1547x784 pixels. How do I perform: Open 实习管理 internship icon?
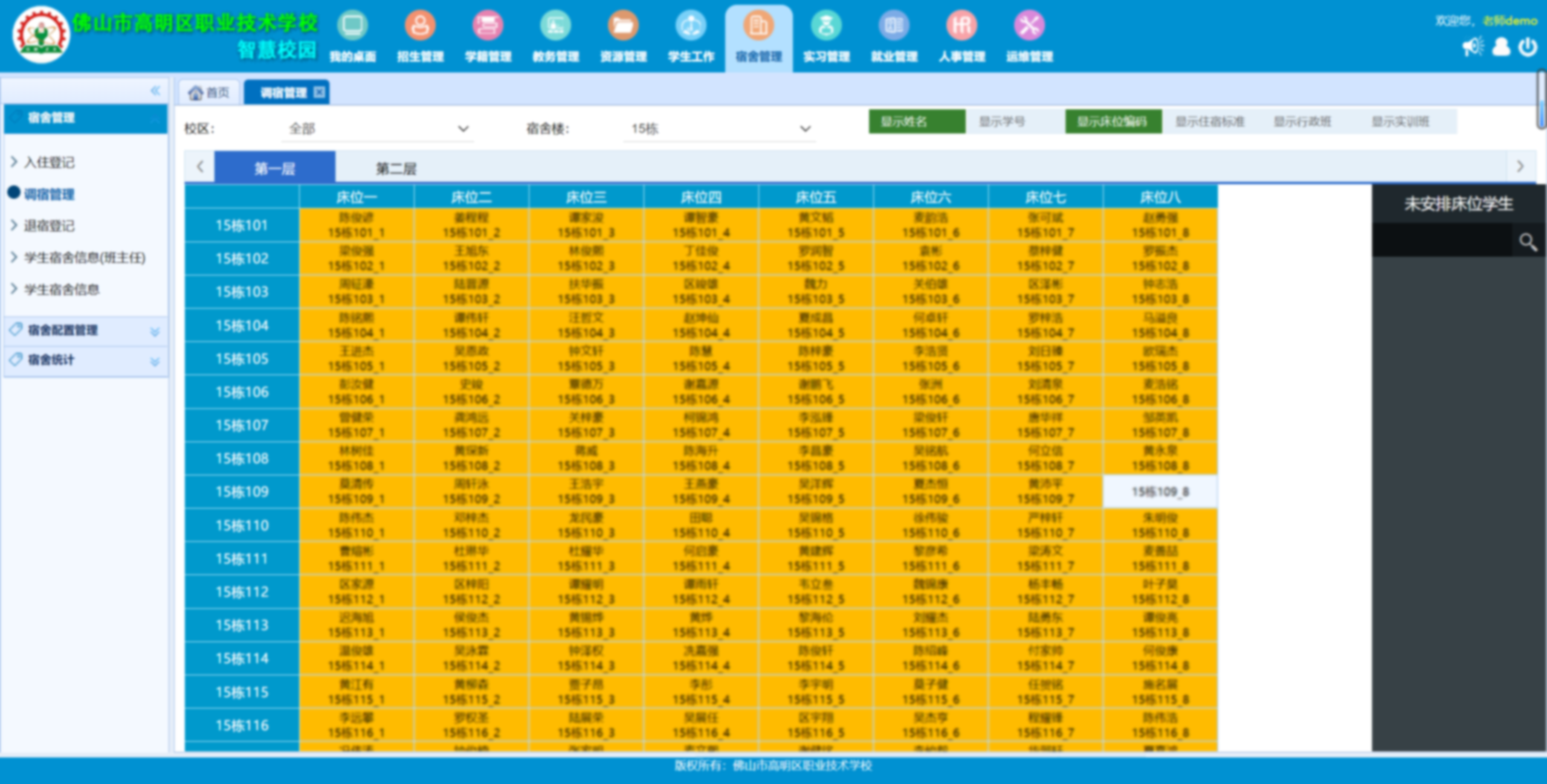(826, 36)
